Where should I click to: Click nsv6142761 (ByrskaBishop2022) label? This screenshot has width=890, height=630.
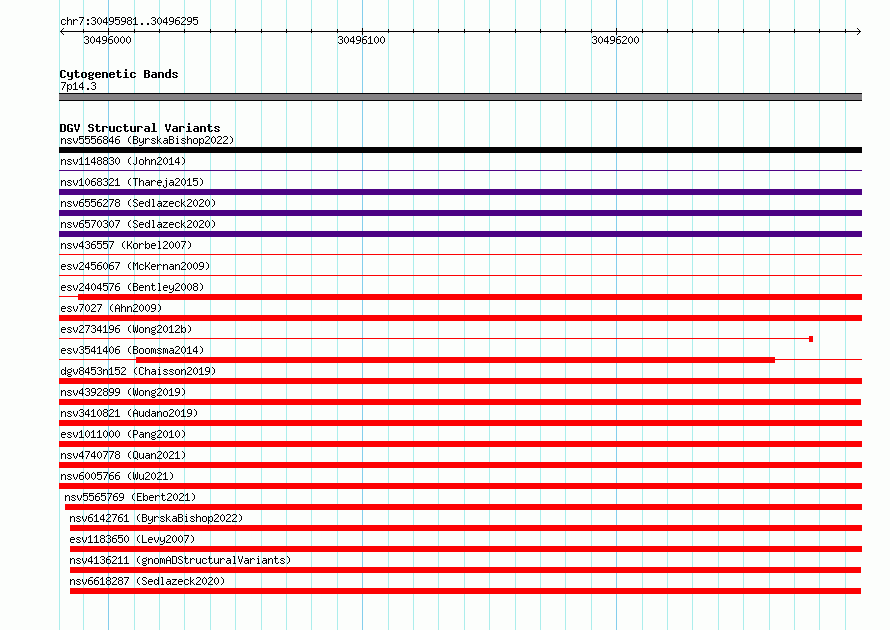156,518
